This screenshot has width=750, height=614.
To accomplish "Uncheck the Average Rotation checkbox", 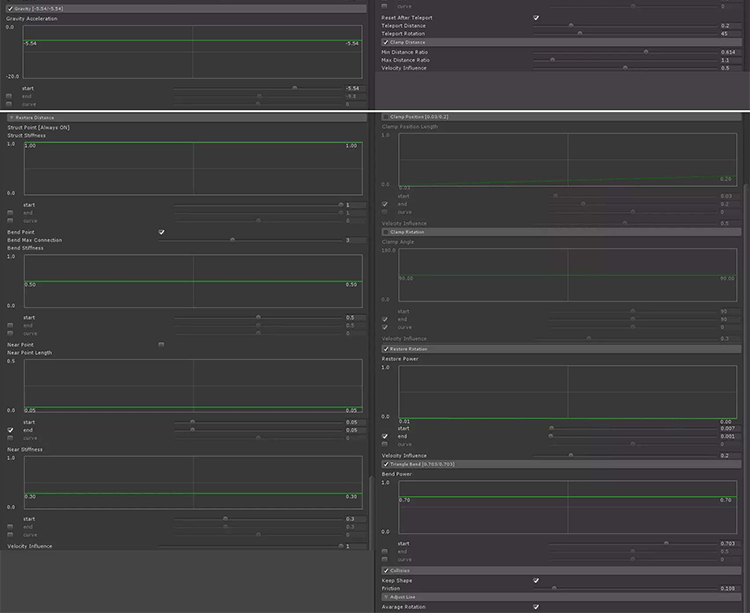I will [x=536, y=606].
